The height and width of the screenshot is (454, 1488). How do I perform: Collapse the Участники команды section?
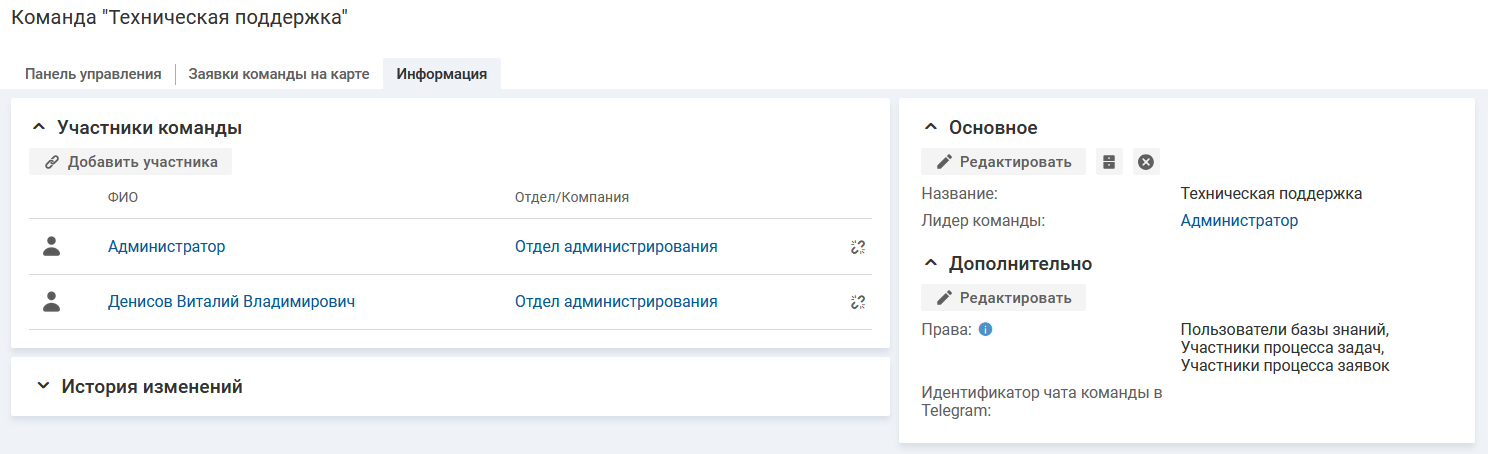click(40, 128)
